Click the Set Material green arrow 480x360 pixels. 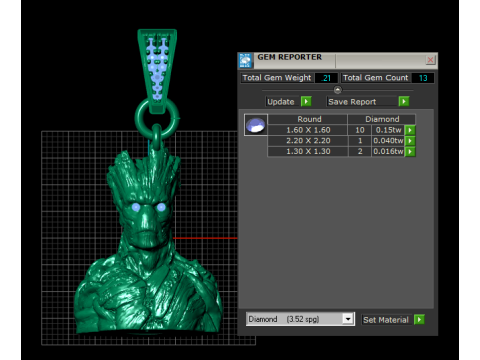pyautogui.click(x=419, y=319)
